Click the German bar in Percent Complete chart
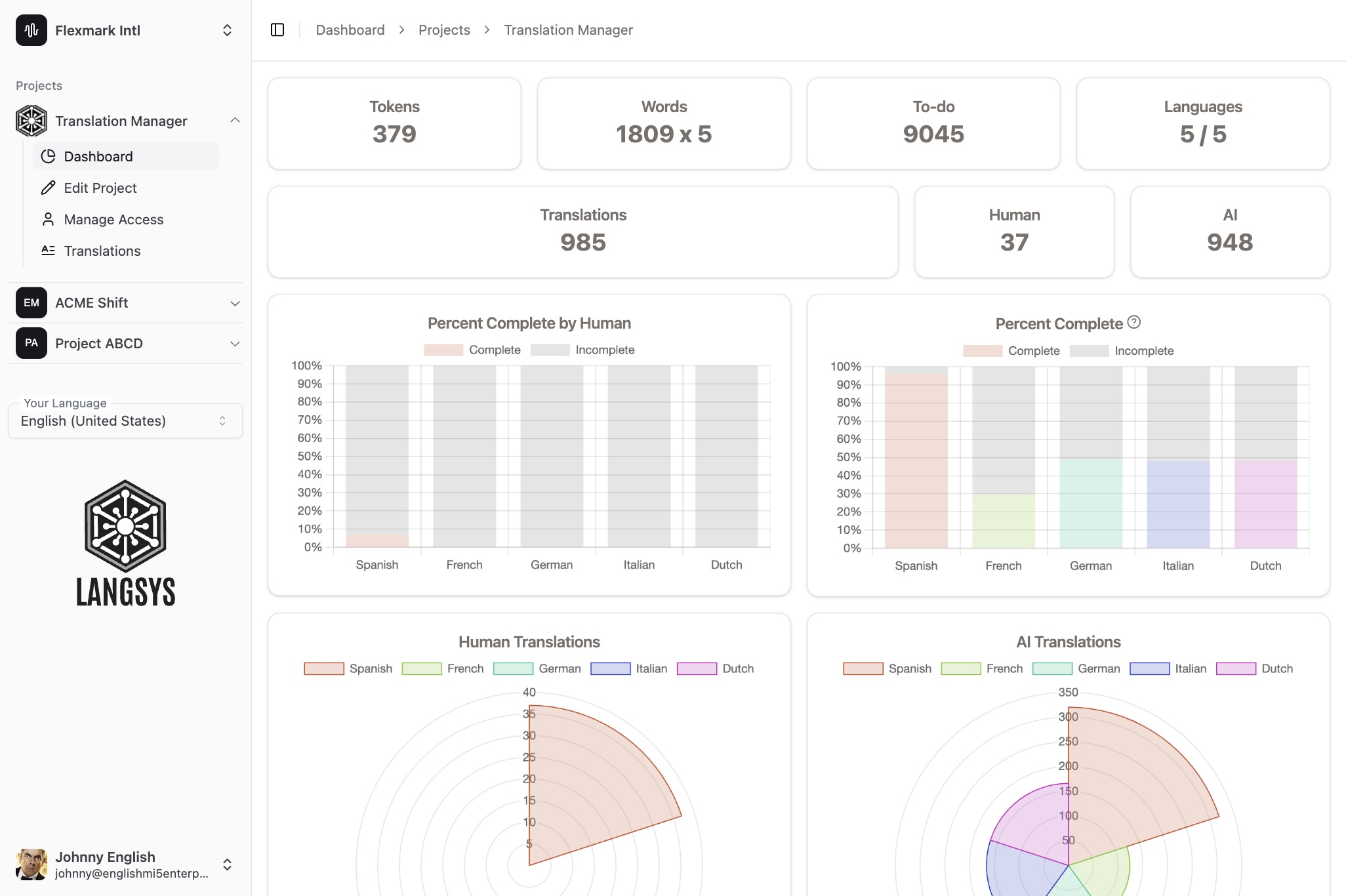This screenshot has height=896, width=1346. (1091, 503)
